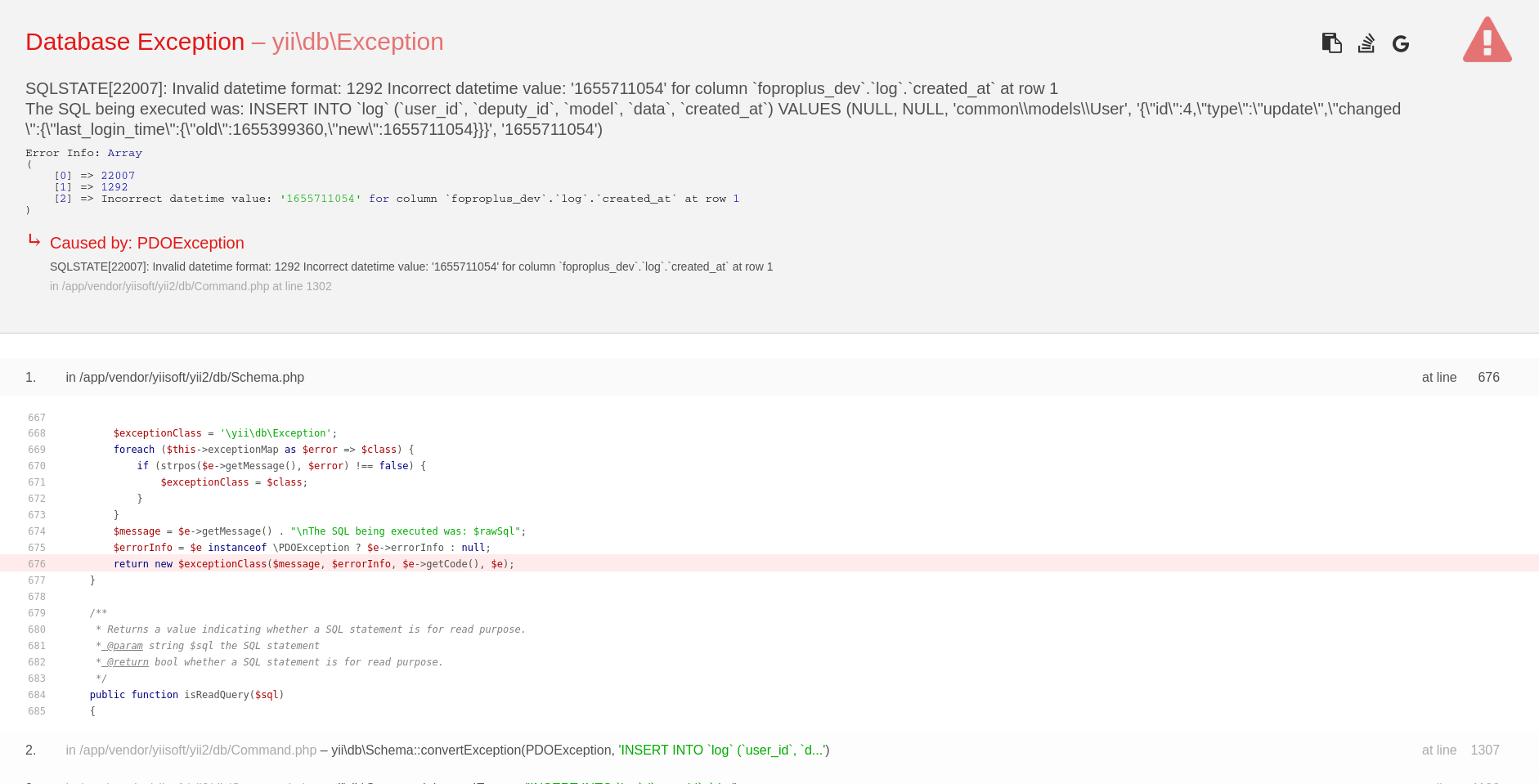Collapse stack frame 1 Schema.php header
Screen dimensions: 1539x784
click(x=185, y=377)
